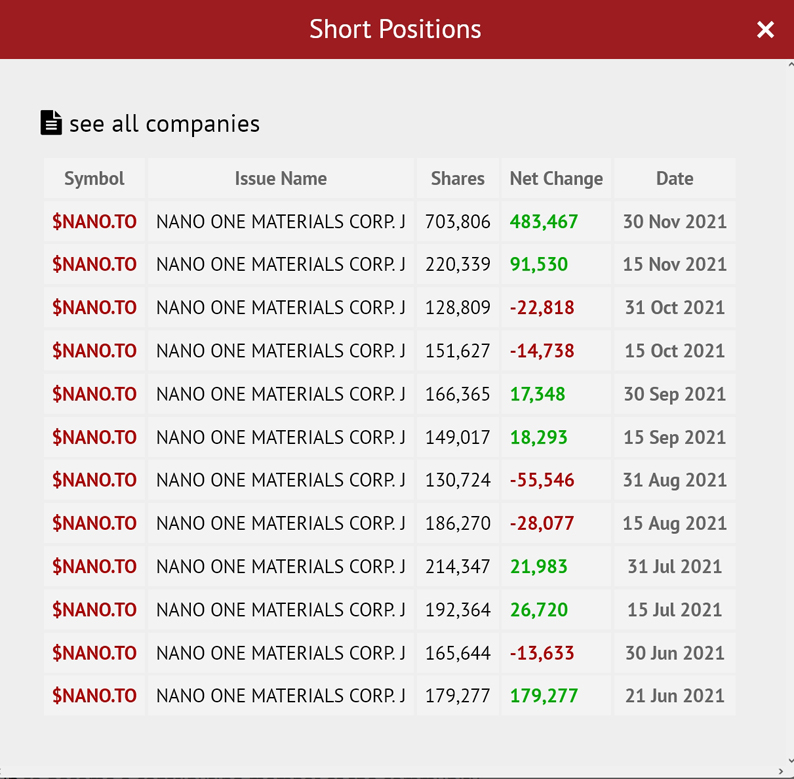This screenshot has height=779, width=794.
Task: Select date cell 30 Nov 2021
Action: pos(674,221)
